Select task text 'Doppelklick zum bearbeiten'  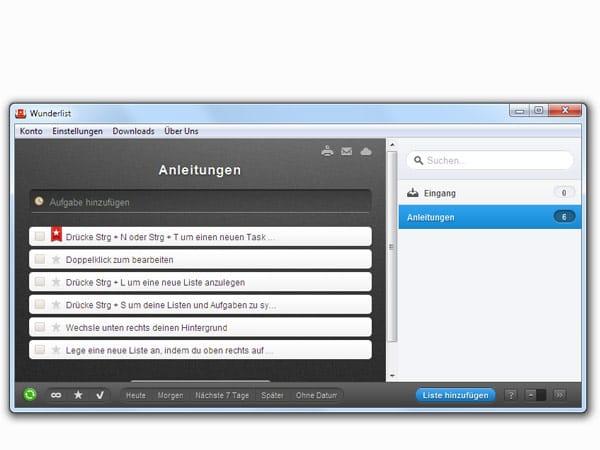[119, 260]
